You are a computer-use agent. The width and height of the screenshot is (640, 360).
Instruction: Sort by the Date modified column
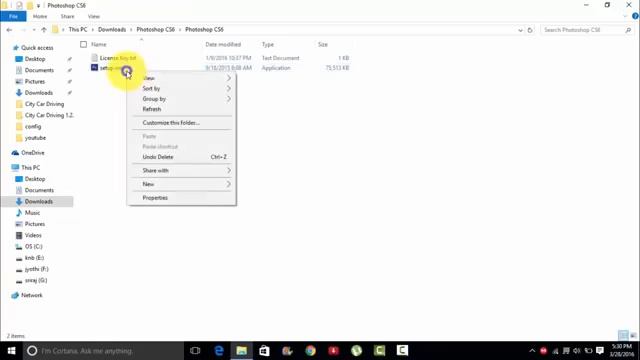tap(223, 44)
